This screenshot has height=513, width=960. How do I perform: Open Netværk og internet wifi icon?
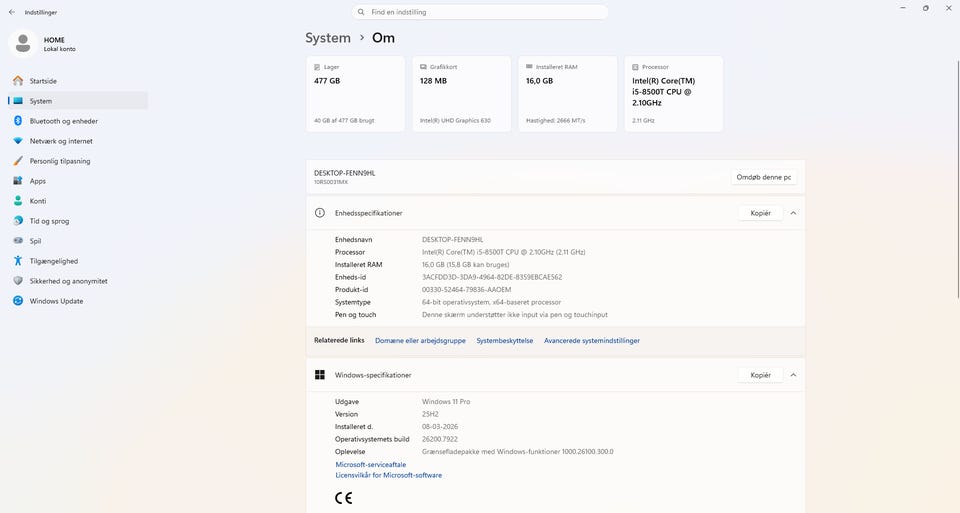(17, 141)
